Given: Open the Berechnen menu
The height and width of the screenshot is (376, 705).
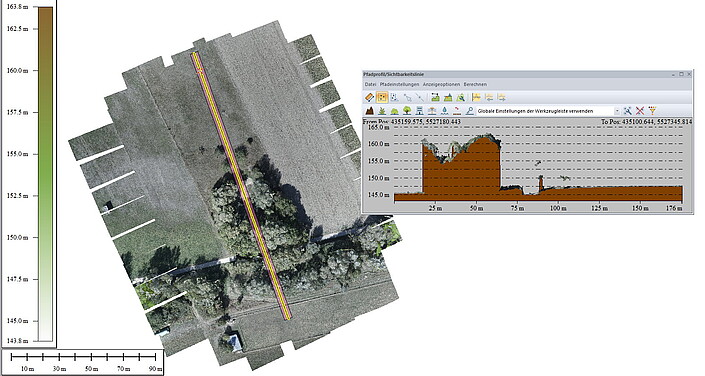Looking at the screenshot, I should [475, 84].
